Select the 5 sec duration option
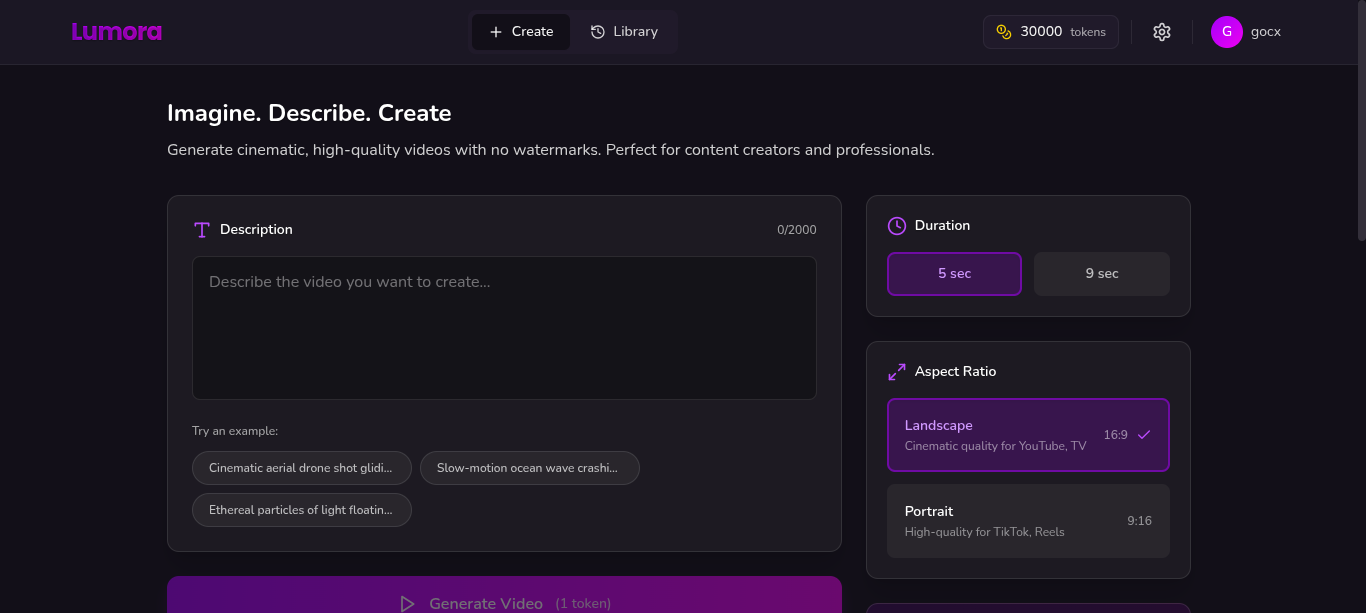 [954, 273]
